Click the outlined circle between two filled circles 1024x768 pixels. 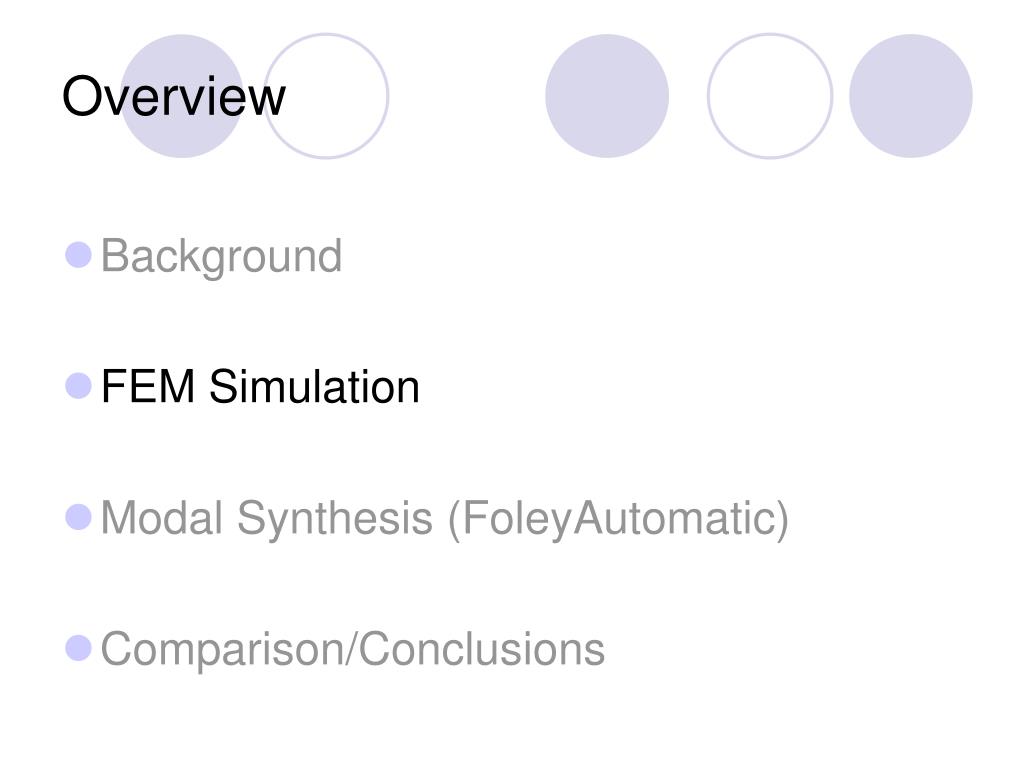[770, 96]
